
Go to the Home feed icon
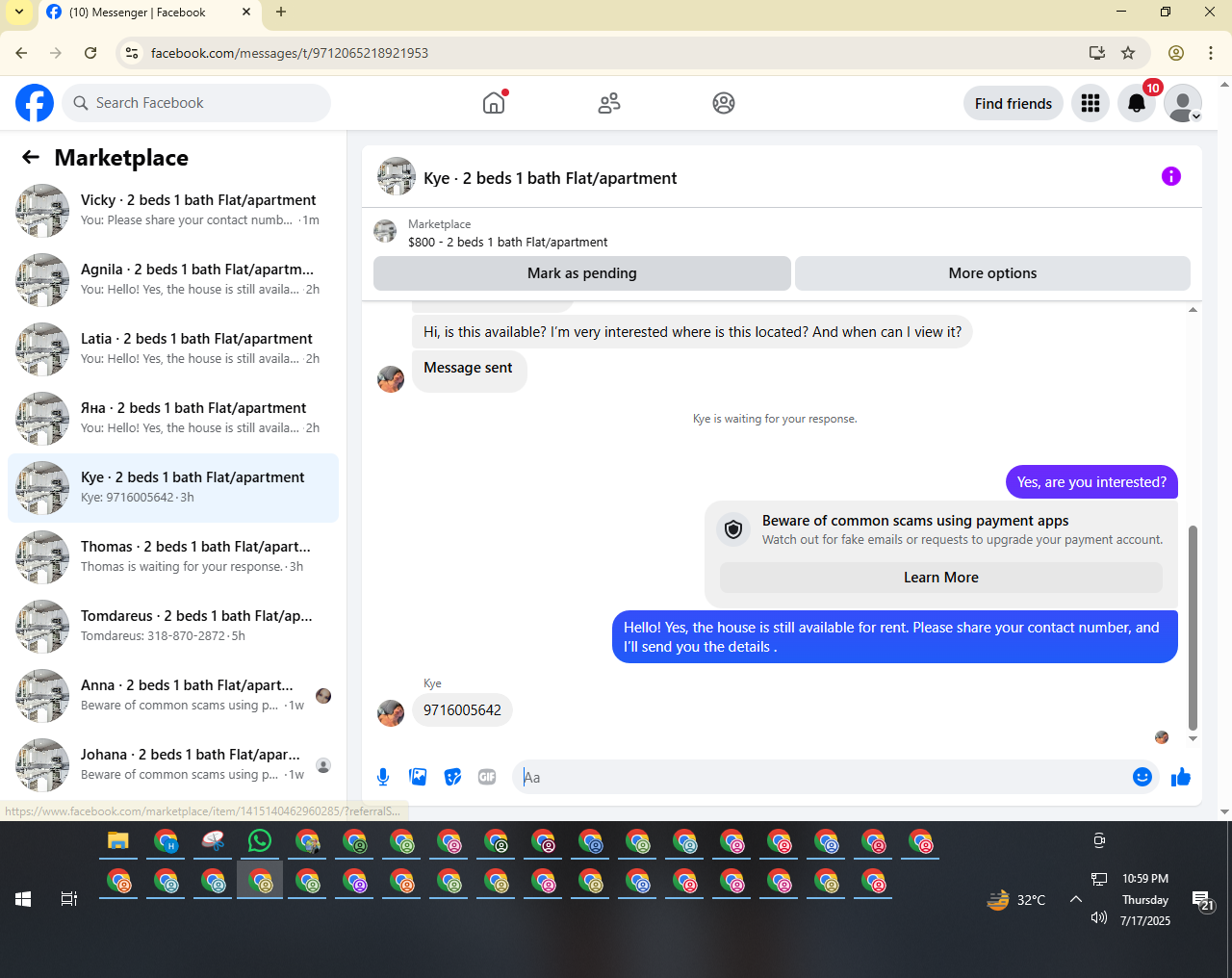pos(494,103)
